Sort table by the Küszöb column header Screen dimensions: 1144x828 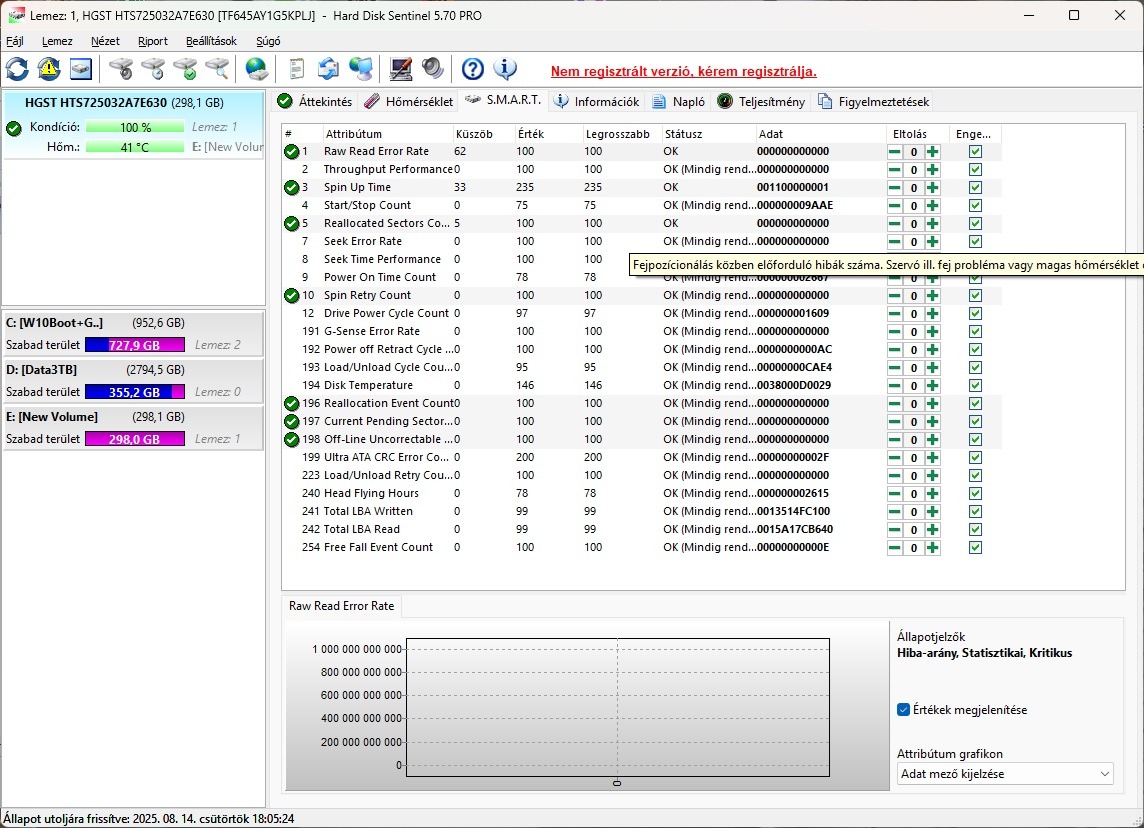coord(482,134)
